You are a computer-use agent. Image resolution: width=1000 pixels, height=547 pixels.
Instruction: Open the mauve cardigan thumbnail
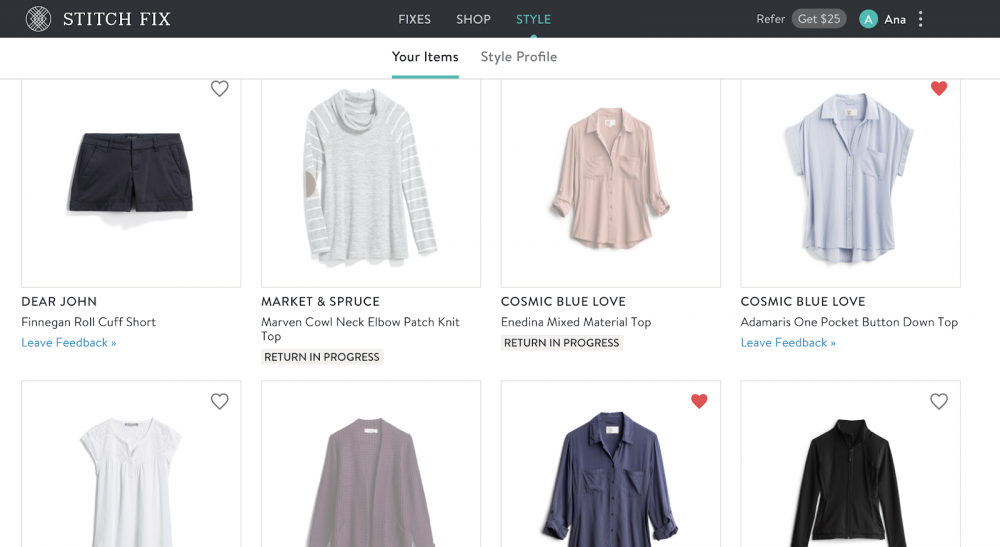(370, 470)
